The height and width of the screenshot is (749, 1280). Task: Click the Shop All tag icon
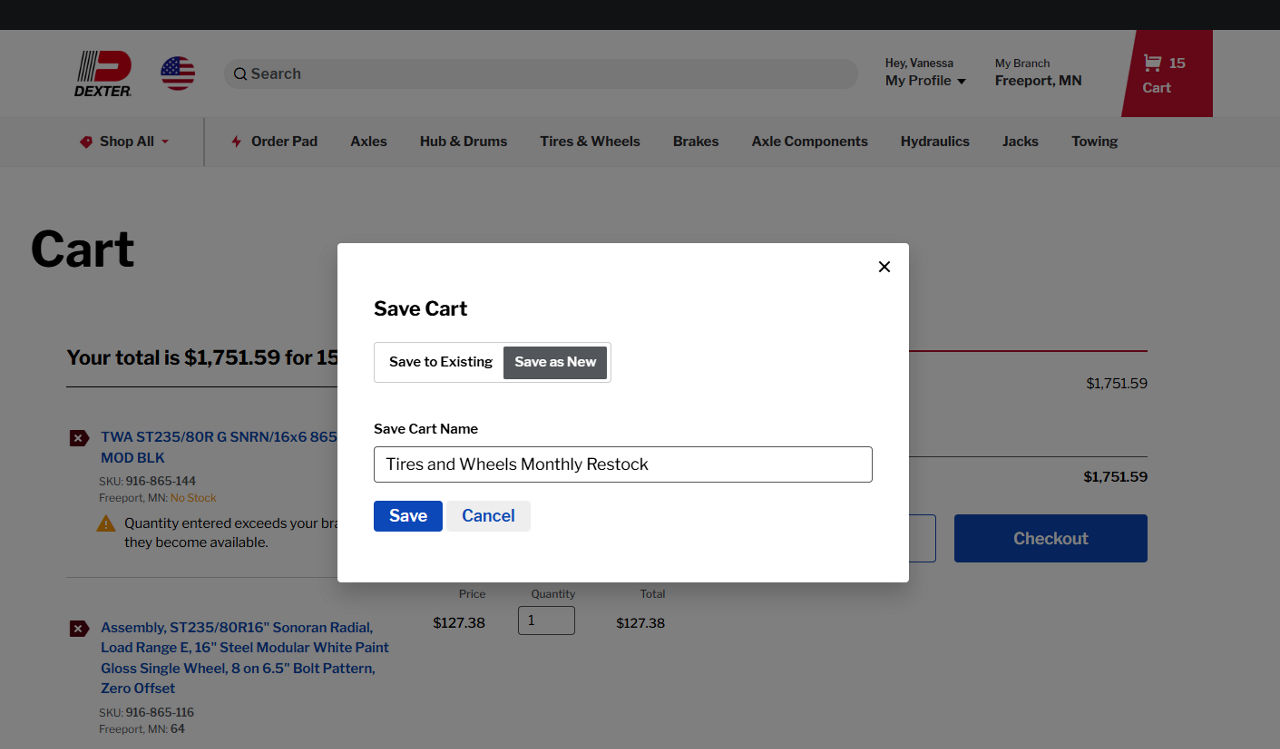click(x=86, y=142)
